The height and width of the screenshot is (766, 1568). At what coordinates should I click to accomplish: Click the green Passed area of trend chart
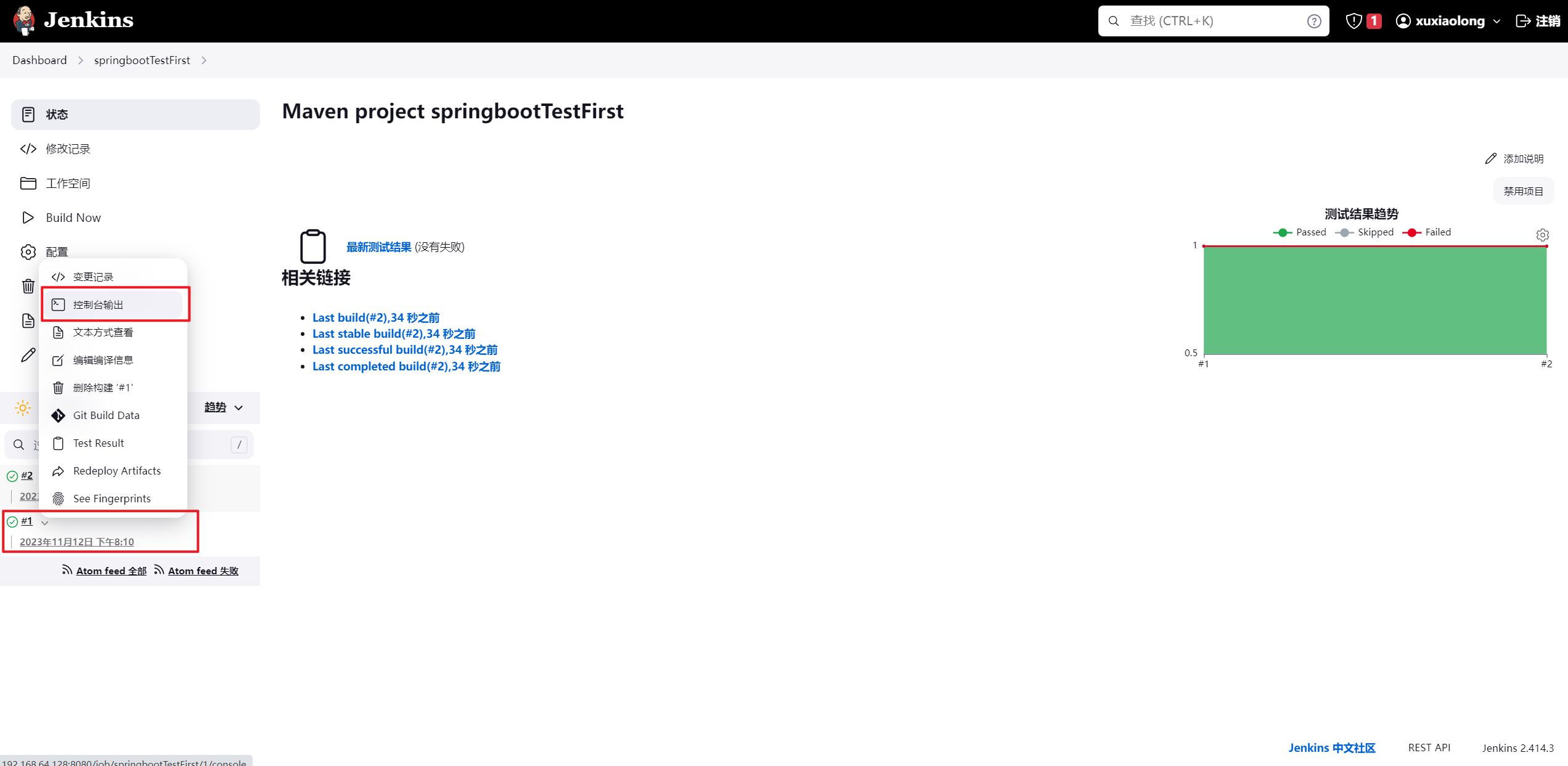[1374, 301]
